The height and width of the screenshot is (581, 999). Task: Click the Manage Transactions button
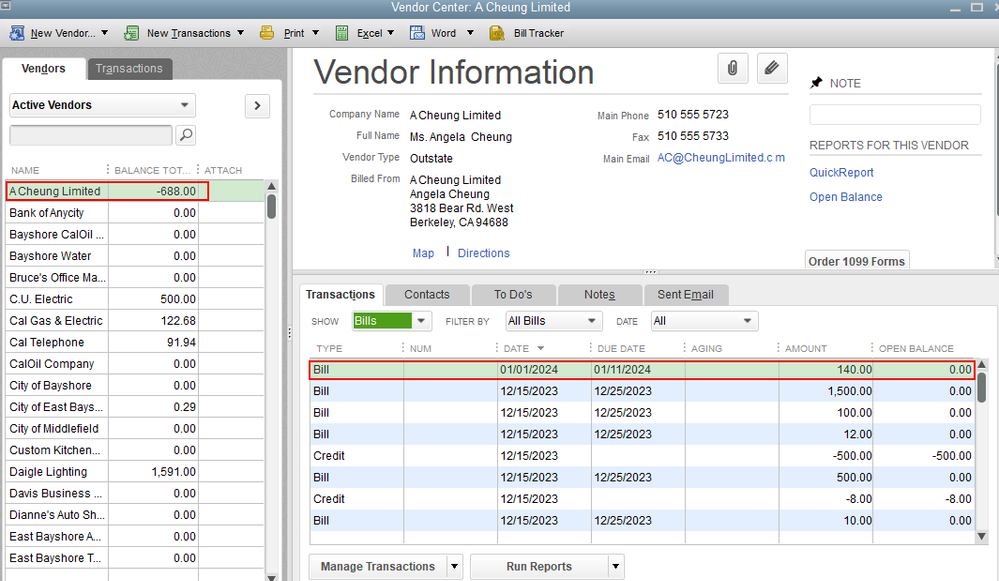click(378, 566)
